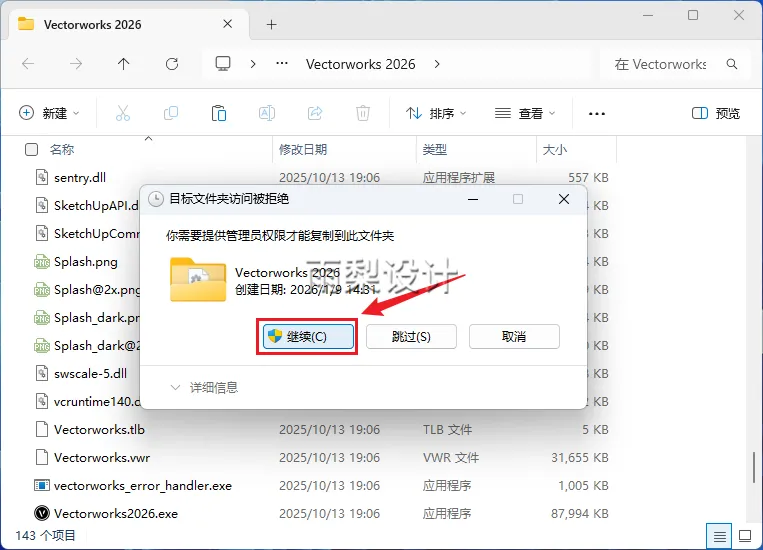The height and width of the screenshot is (550, 763).
Task: Select the sentry.dll file
Action: click(80, 178)
